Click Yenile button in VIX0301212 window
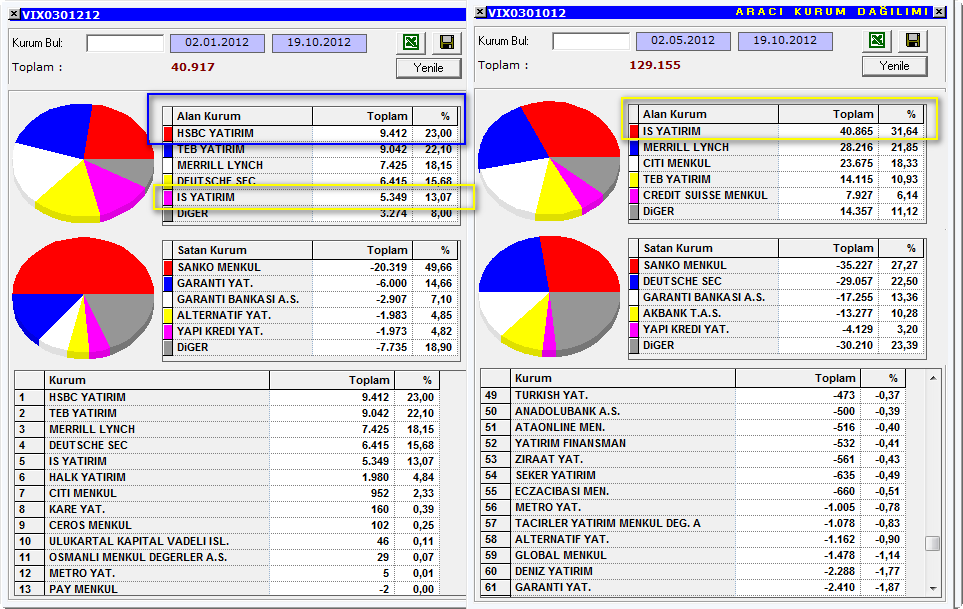The width and height of the screenshot is (963, 609). [429, 68]
